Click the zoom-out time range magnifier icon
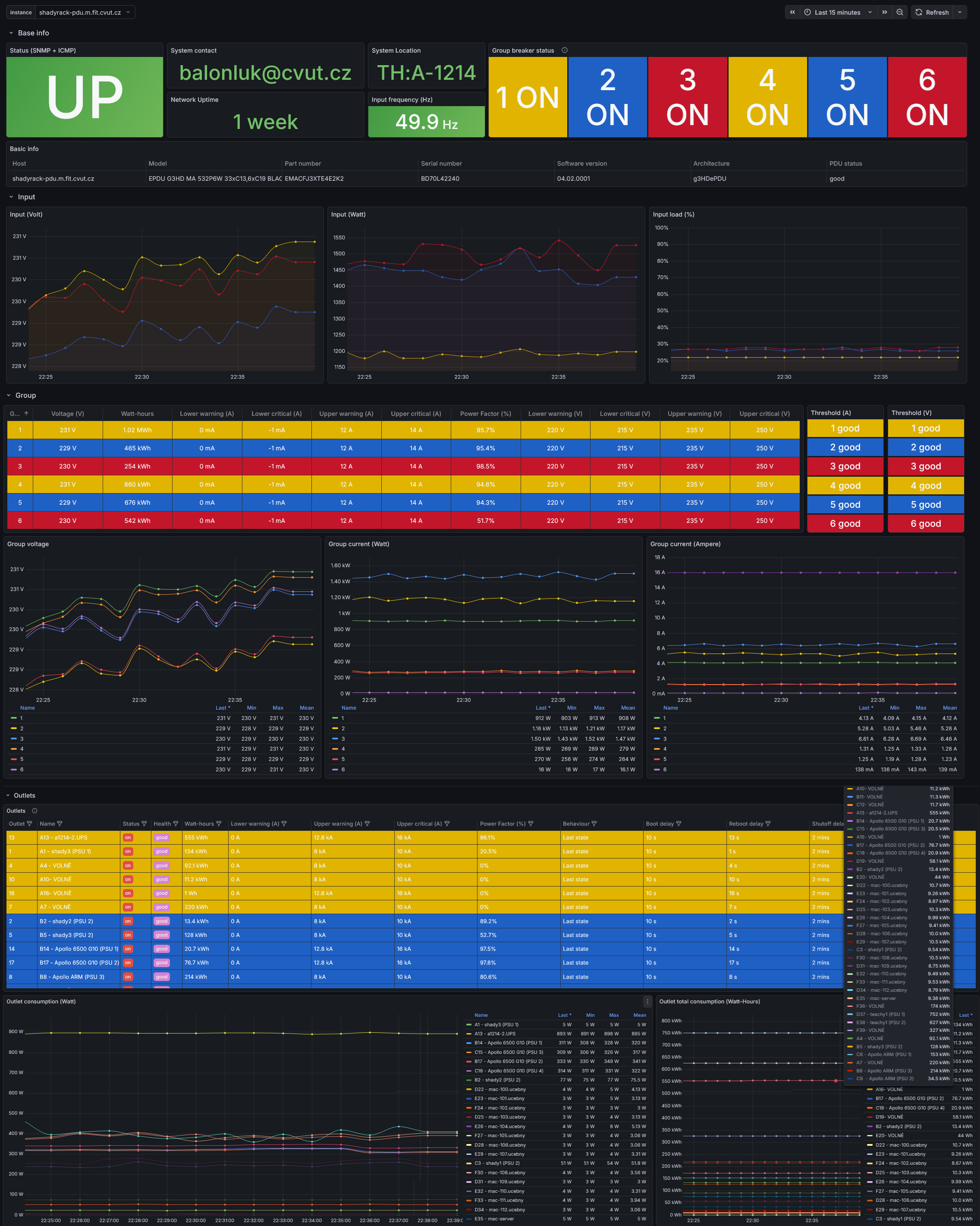980x1226 pixels. (900, 12)
